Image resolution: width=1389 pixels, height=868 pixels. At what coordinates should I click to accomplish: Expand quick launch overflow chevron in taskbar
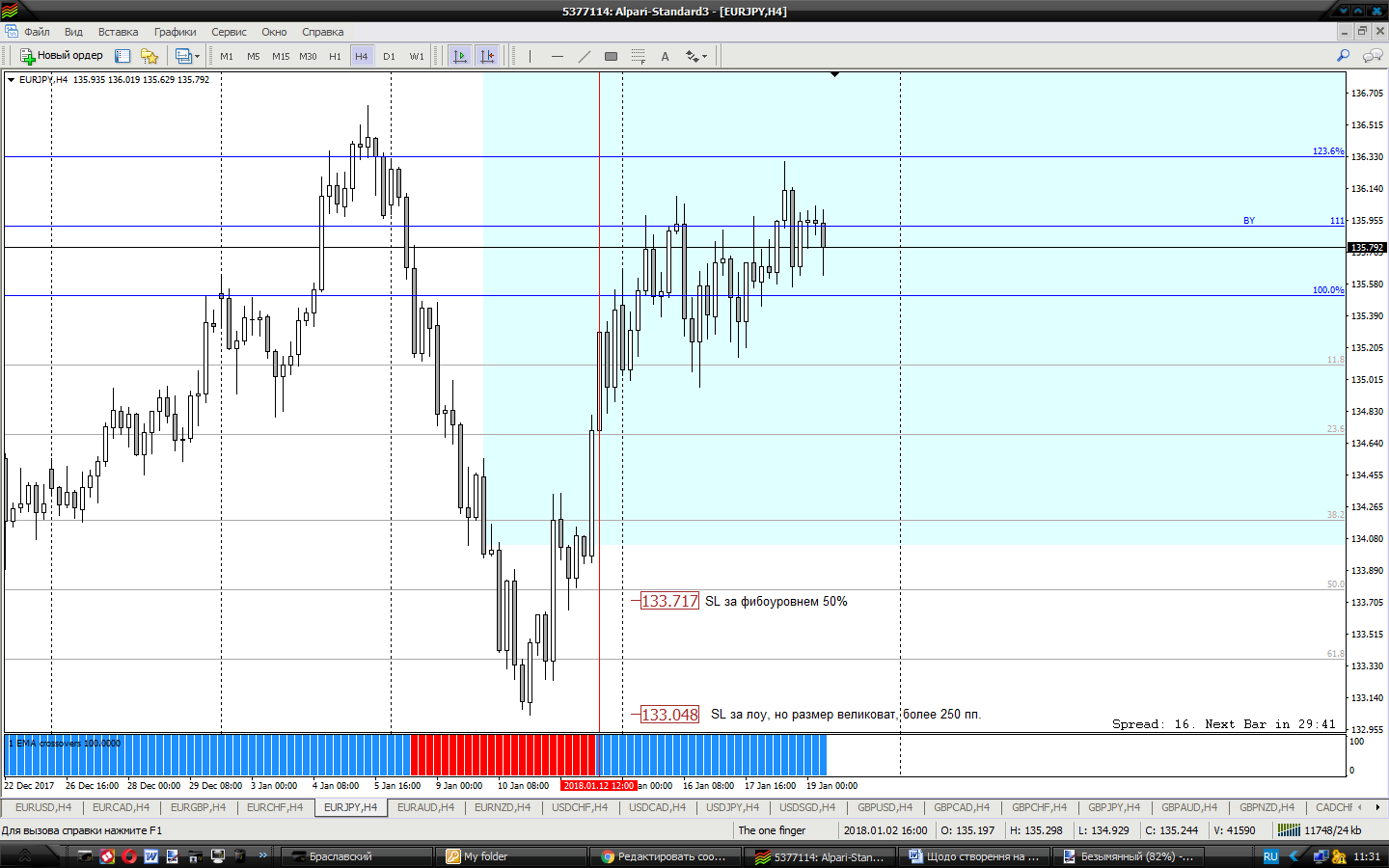coord(263,855)
